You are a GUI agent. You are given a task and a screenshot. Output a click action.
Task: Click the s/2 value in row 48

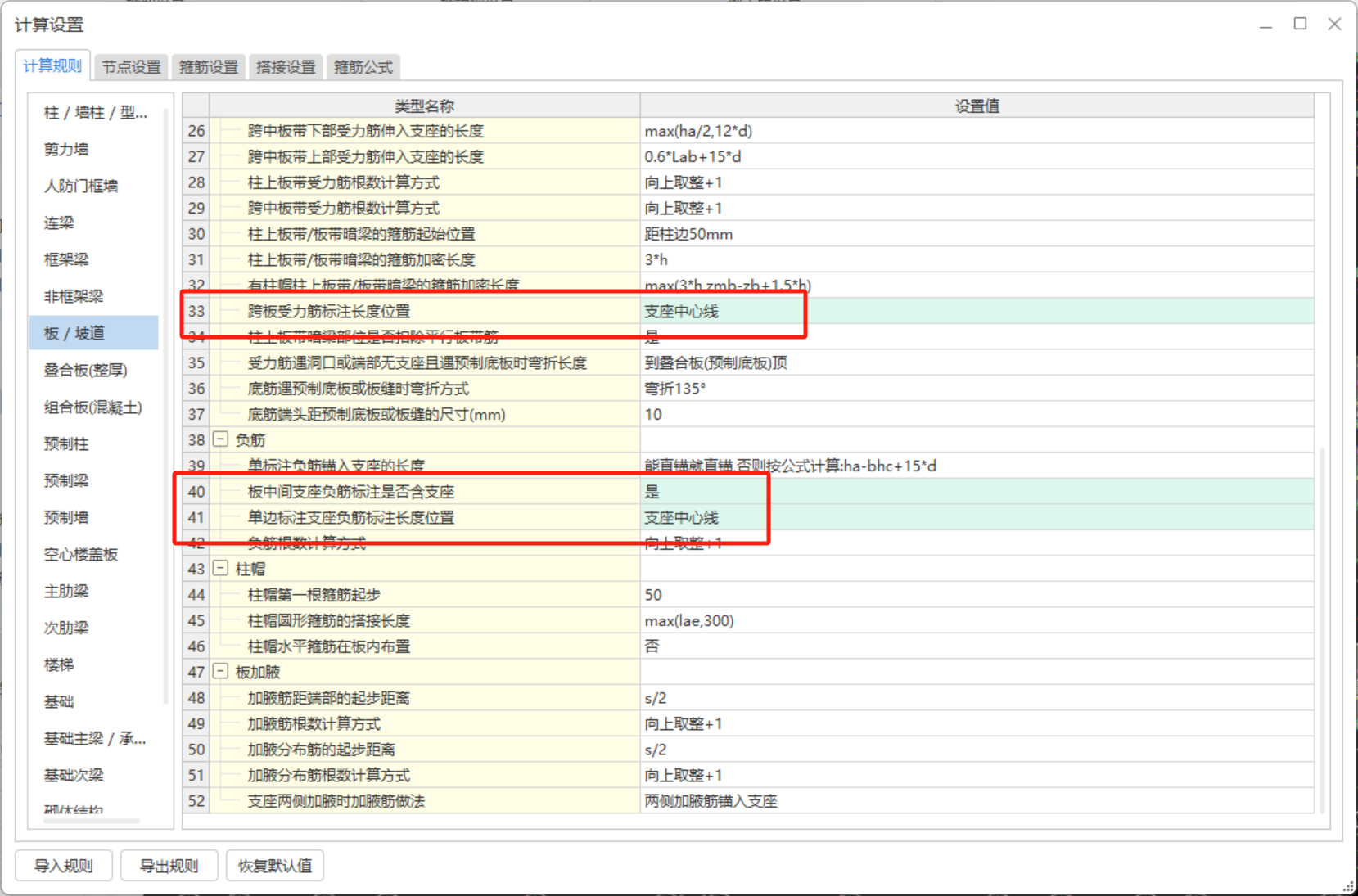977,698
